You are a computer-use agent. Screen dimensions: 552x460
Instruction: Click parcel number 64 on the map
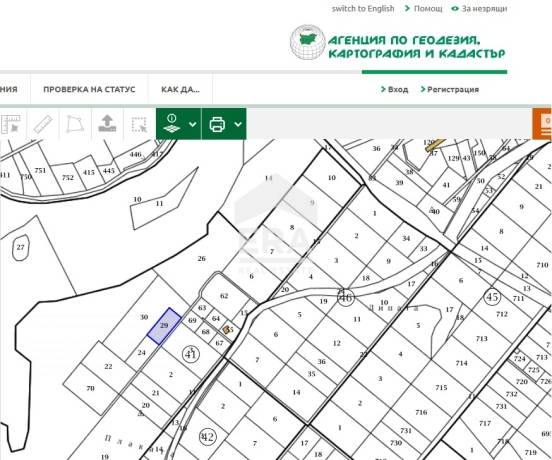pos(216,319)
